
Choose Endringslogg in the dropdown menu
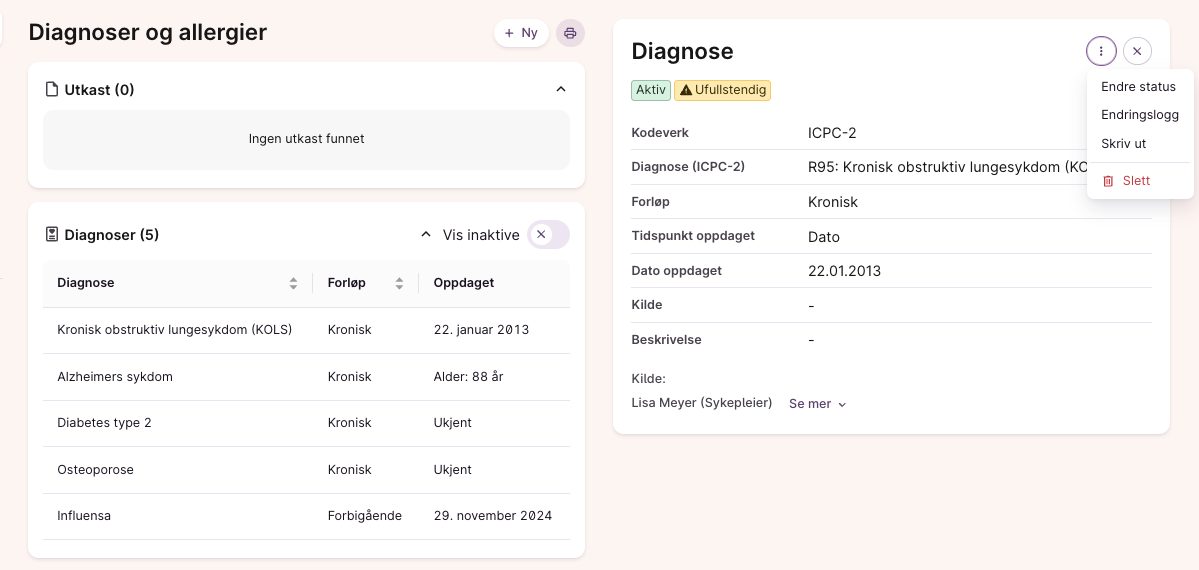point(1139,115)
